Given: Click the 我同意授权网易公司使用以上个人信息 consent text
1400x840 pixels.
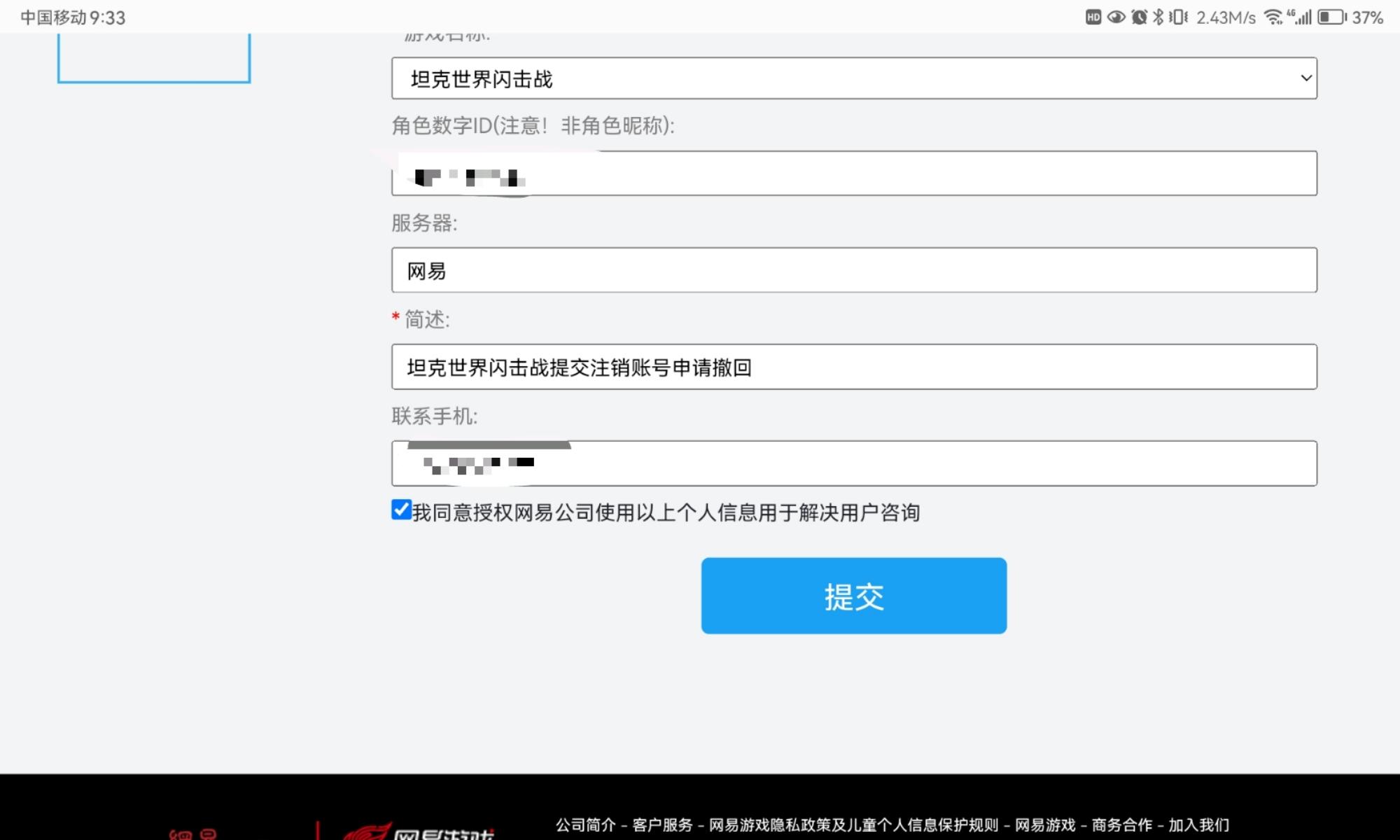Looking at the screenshot, I should 666,512.
